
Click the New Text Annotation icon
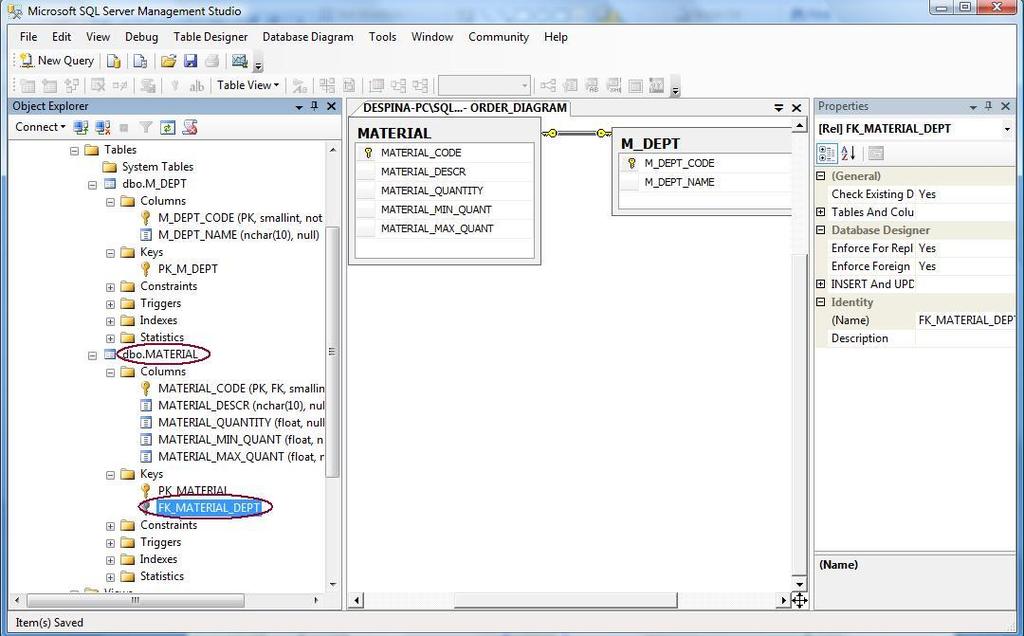pos(196,86)
